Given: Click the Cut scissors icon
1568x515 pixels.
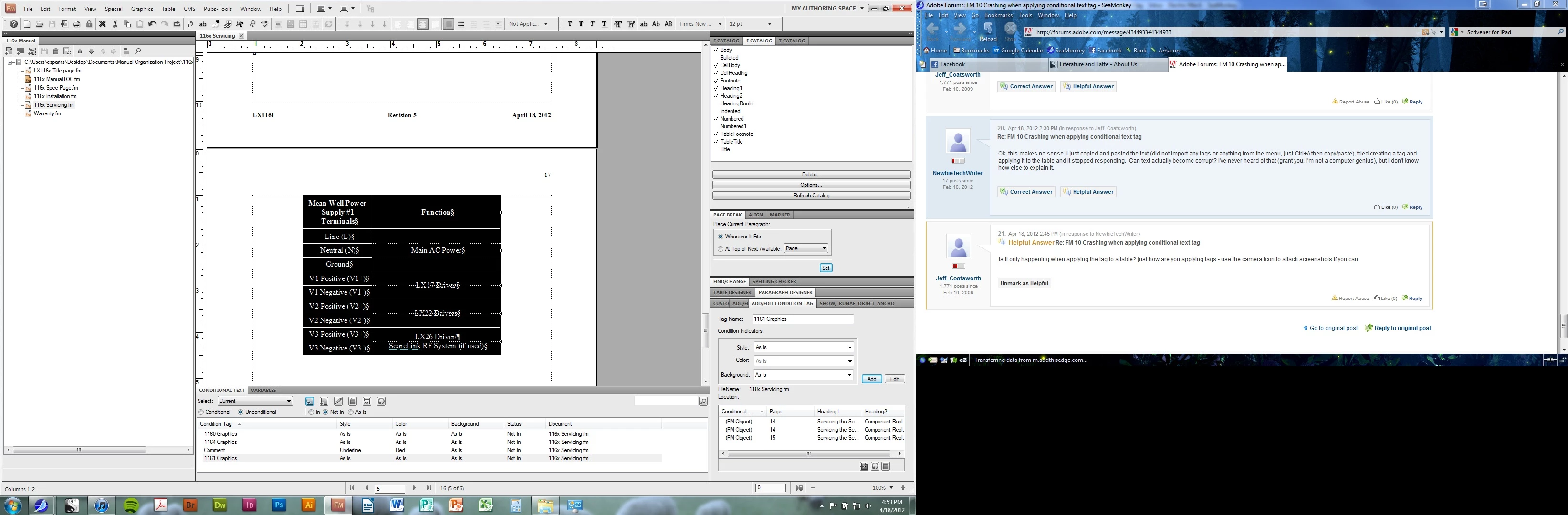Looking at the screenshot, I should pyautogui.click(x=115, y=24).
